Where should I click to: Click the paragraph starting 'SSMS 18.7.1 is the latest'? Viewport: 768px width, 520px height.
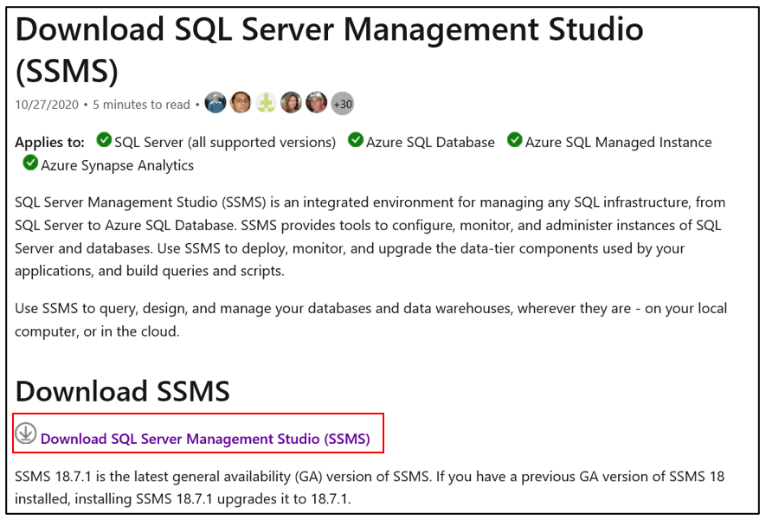pyautogui.click(x=370, y=488)
